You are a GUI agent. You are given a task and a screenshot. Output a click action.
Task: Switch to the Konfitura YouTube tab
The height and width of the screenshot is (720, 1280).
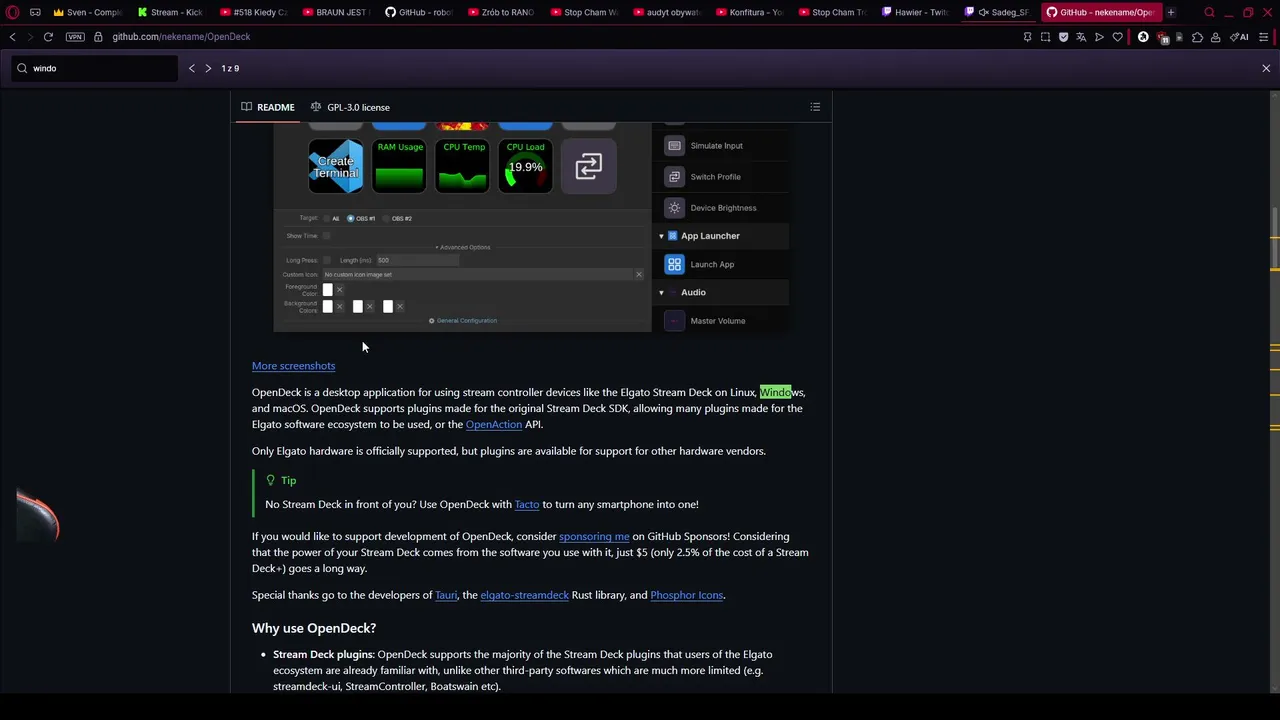click(x=748, y=12)
